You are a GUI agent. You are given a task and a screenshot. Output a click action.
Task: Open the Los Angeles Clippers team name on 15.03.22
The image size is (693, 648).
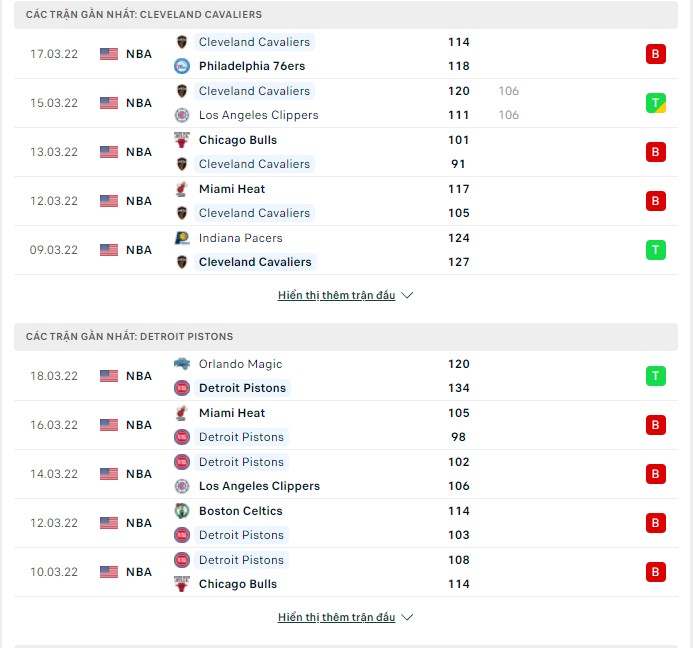259,115
